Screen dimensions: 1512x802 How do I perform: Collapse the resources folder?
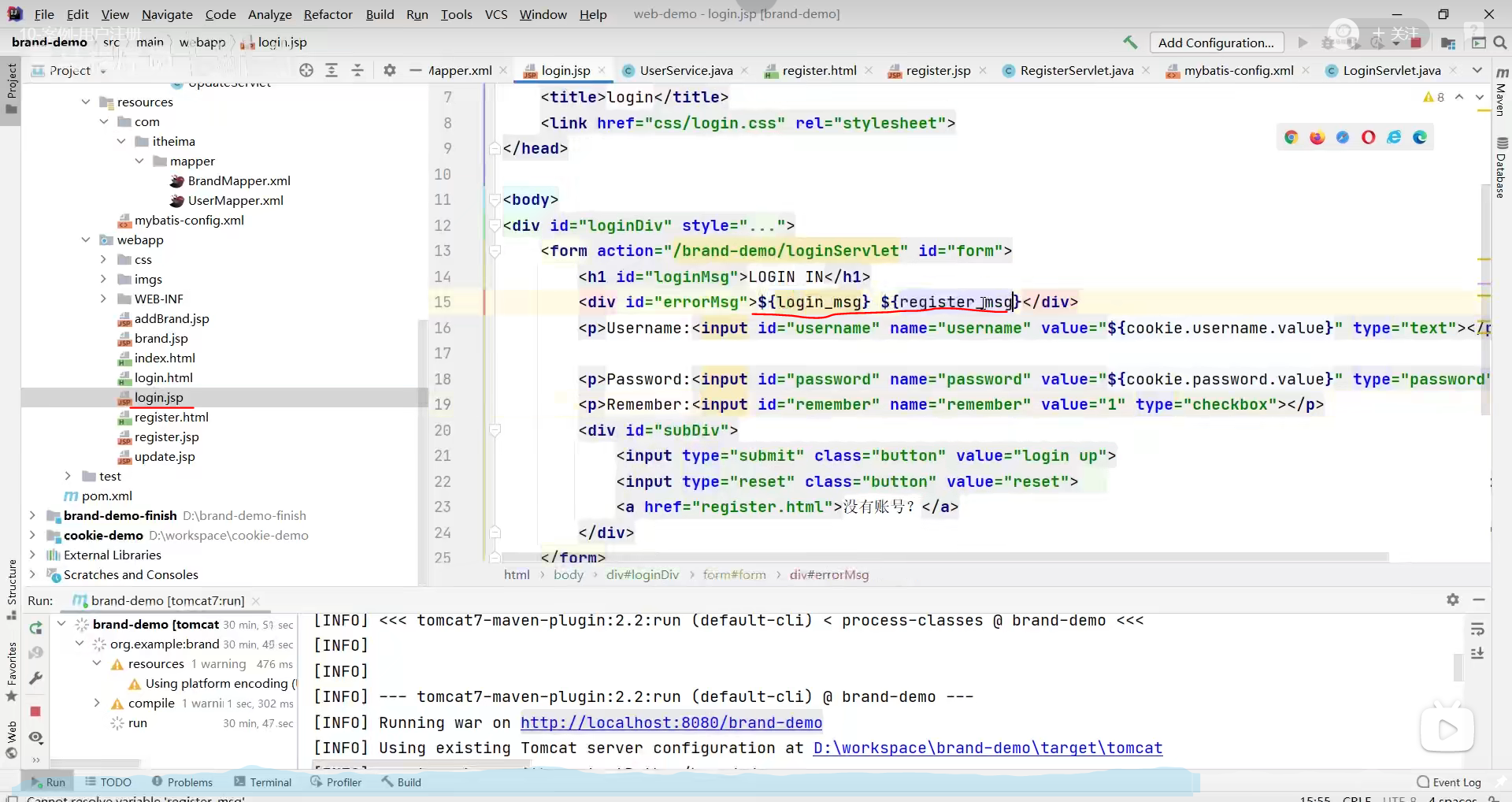(x=86, y=102)
